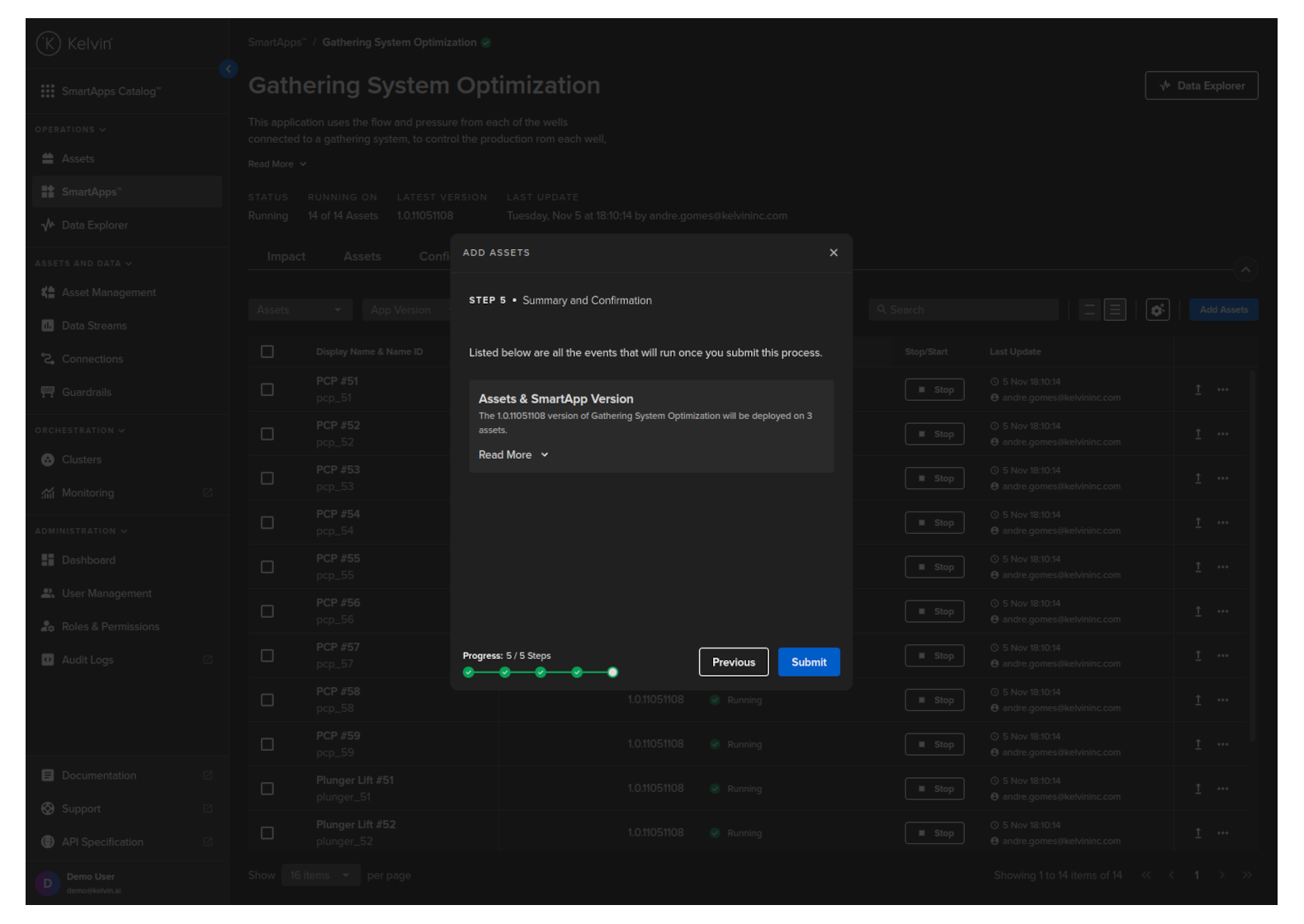The image size is (1304, 924).
Task: Open the items per page dropdown
Action: point(320,875)
